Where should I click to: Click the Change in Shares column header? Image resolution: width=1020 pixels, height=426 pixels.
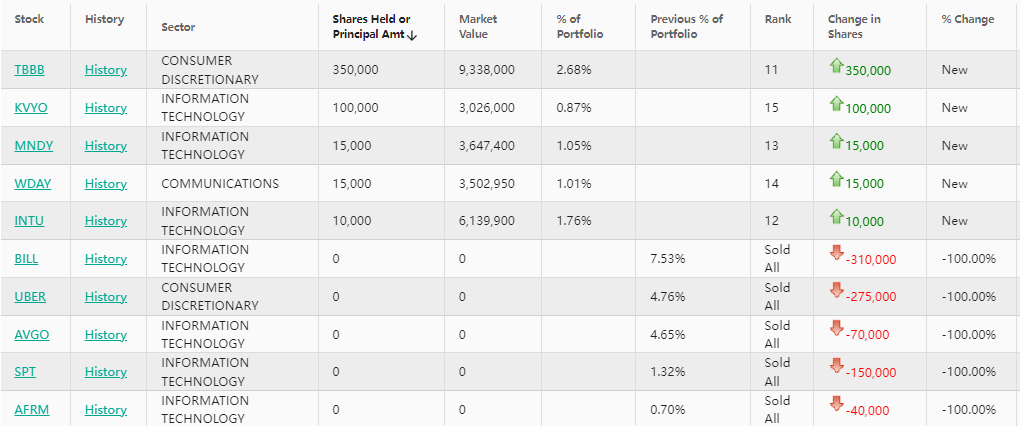[854, 27]
